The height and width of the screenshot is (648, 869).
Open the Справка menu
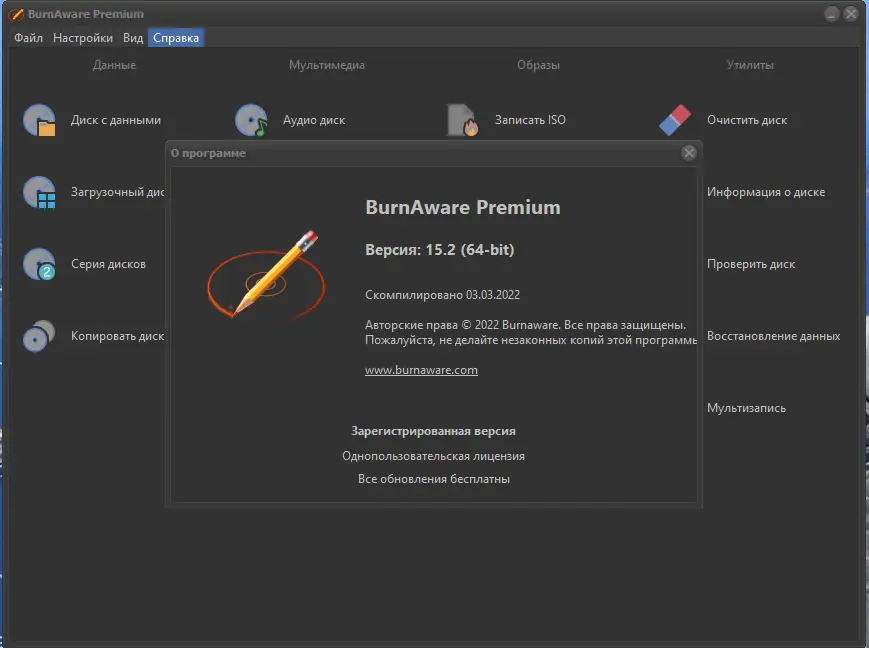[x=176, y=38]
